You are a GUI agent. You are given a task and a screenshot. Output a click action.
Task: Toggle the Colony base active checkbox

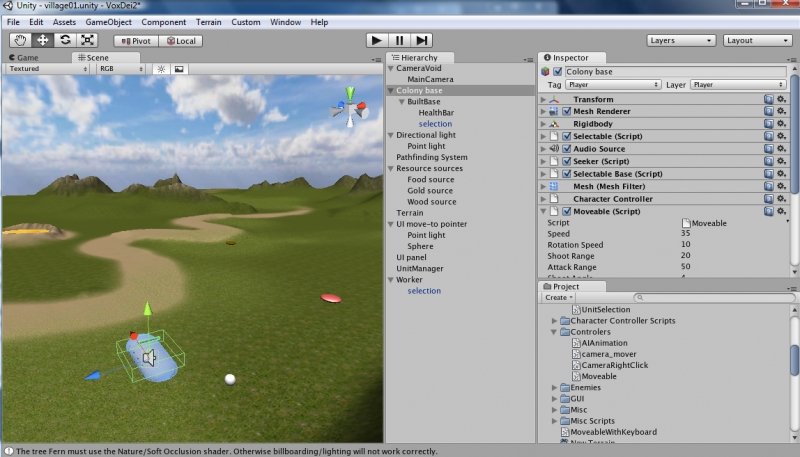[x=558, y=72]
